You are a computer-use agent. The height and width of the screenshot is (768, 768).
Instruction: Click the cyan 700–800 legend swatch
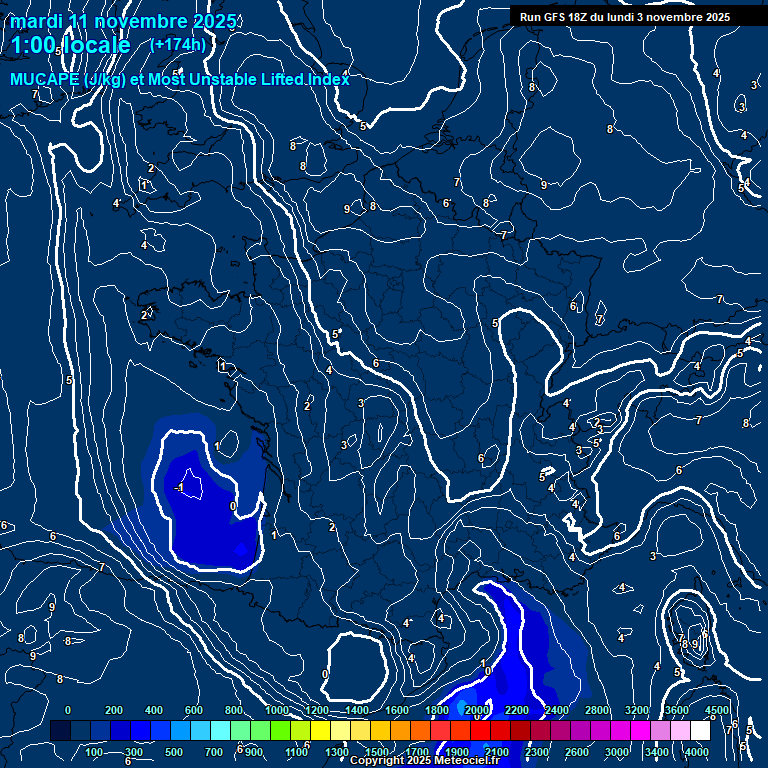tap(220, 730)
